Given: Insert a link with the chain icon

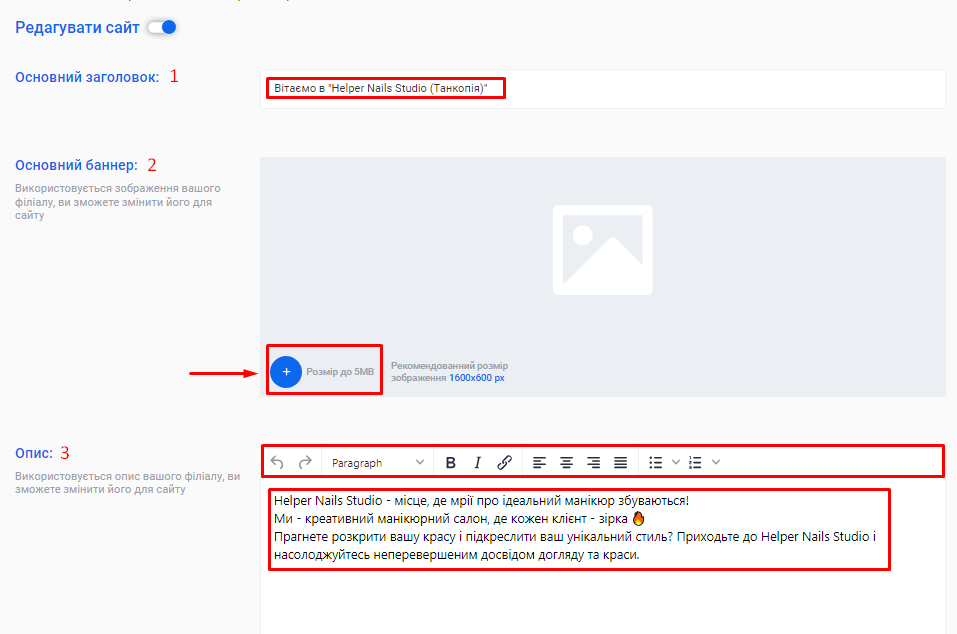Looking at the screenshot, I should pyautogui.click(x=505, y=462).
